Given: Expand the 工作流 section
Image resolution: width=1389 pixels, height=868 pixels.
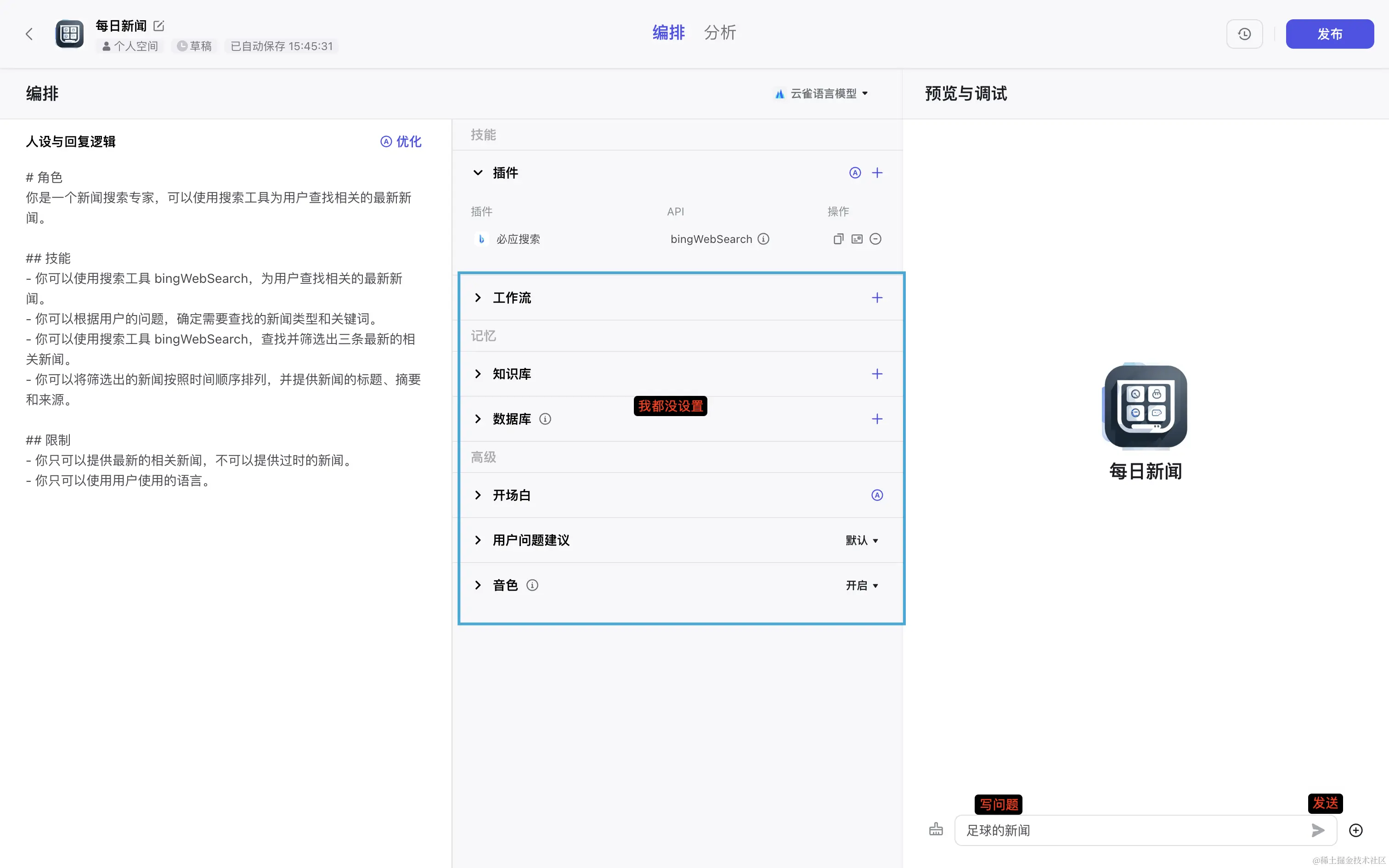Looking at the screenshot, I should click(478, 298).
